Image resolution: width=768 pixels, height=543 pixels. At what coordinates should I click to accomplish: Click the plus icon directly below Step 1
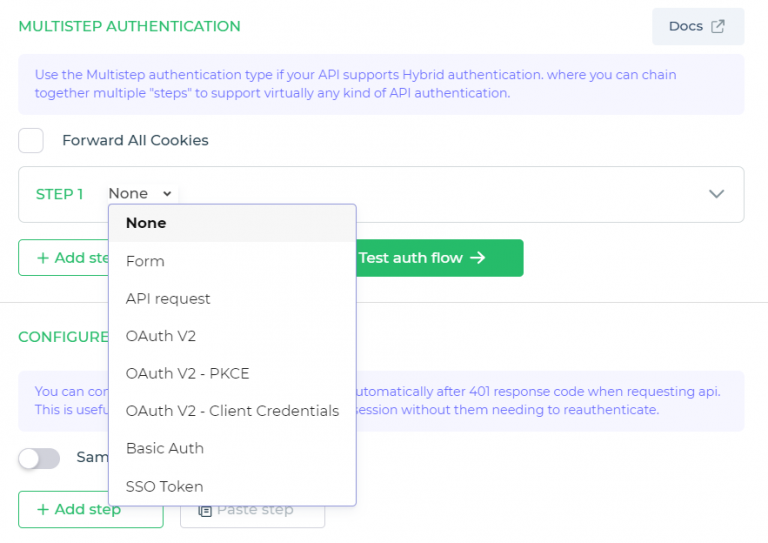(x=43, y=258)
